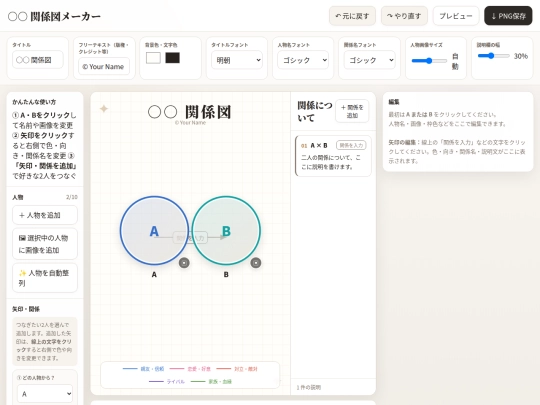Image resolution: width=540 pixels, height=405 pixels.
Task: Click 選択中の人物に画像を追加 button
Action: [45, 244]
